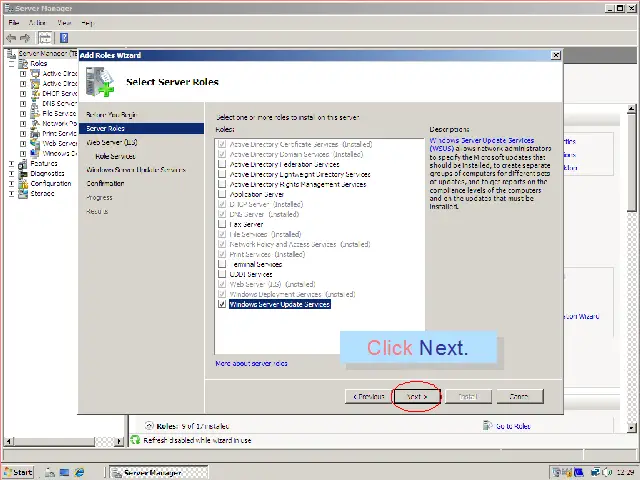Expand the Storage tree node

click(x=11, y=193)
